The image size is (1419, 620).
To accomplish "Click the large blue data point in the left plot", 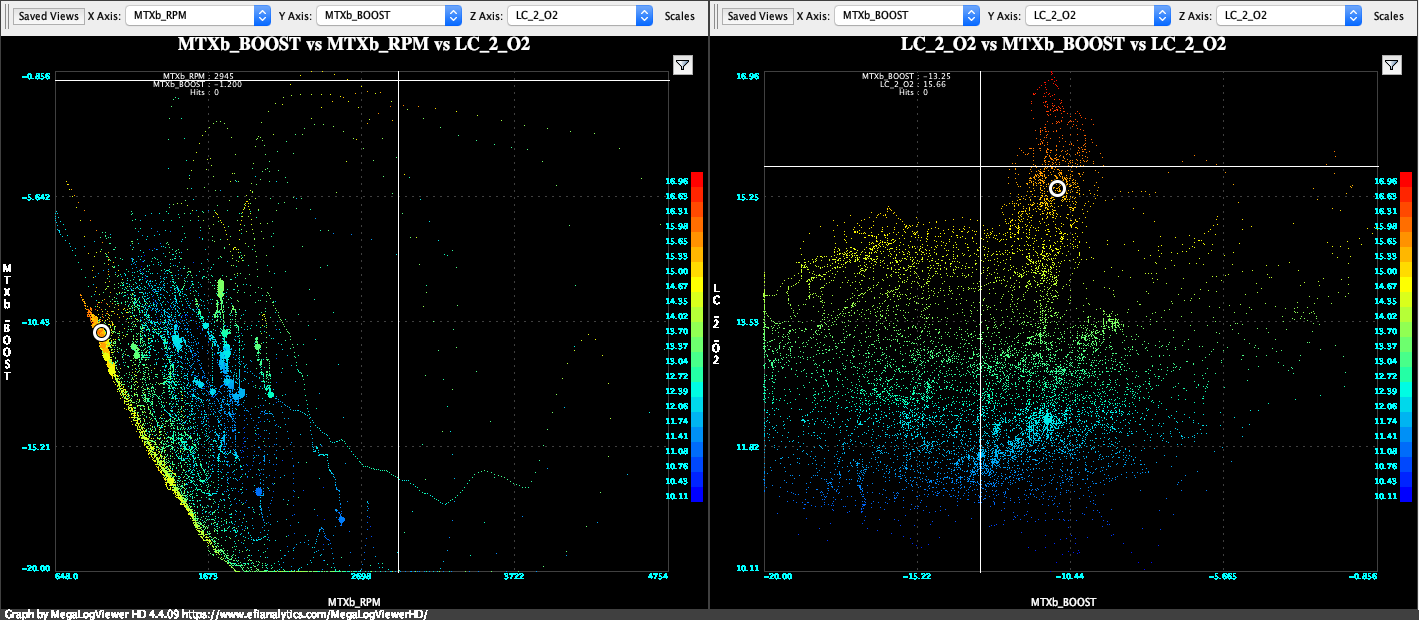I will tap(259, 492).
